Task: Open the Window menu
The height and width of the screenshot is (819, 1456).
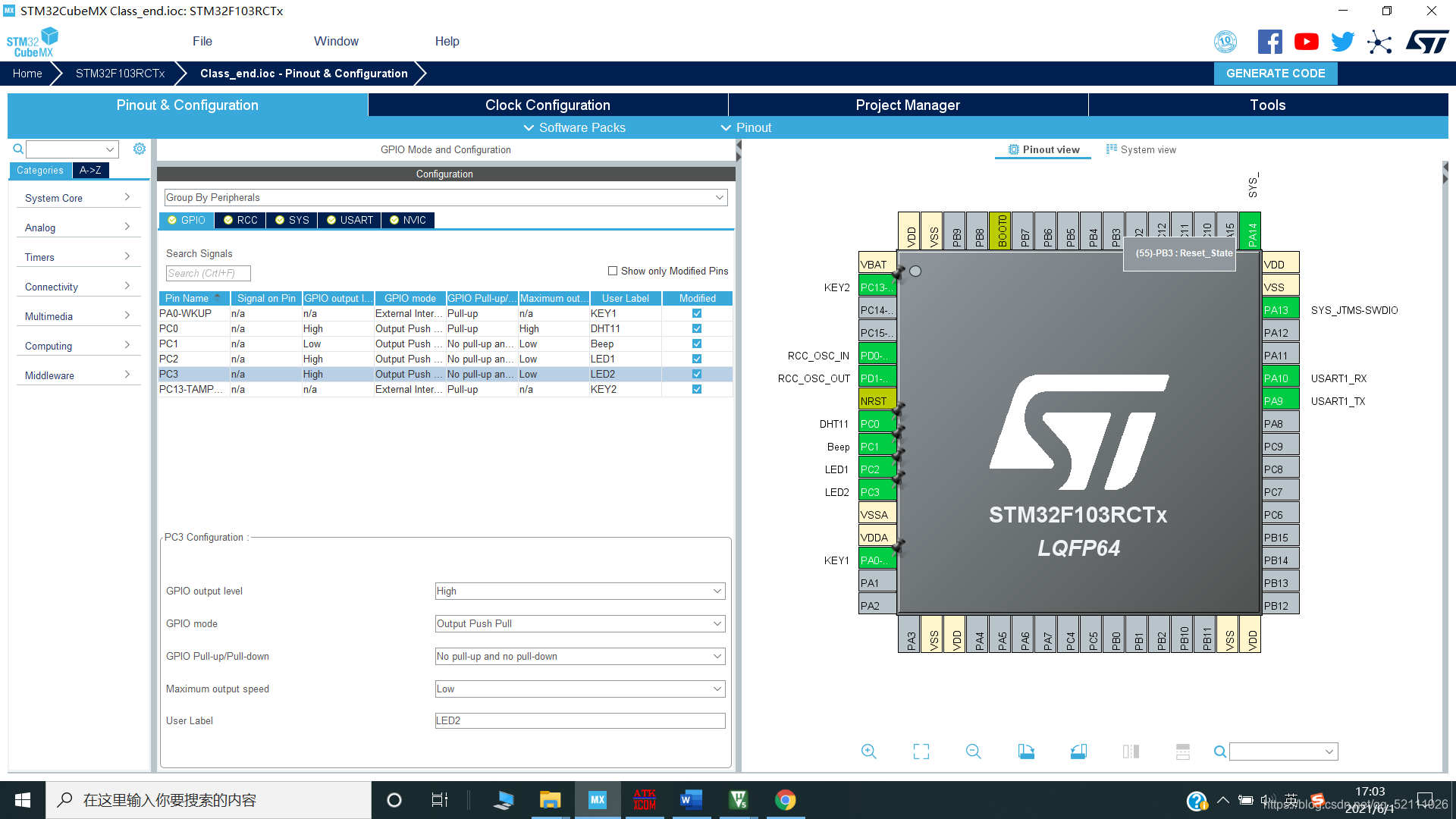Action: (336, 41)
